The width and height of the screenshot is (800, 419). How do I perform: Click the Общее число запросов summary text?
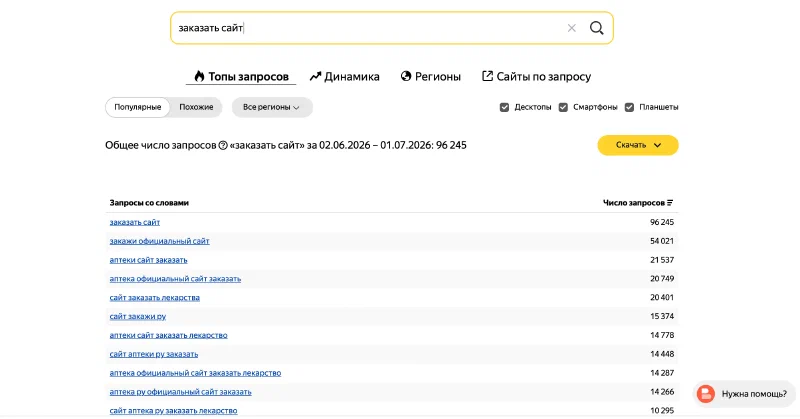(286, 145)
